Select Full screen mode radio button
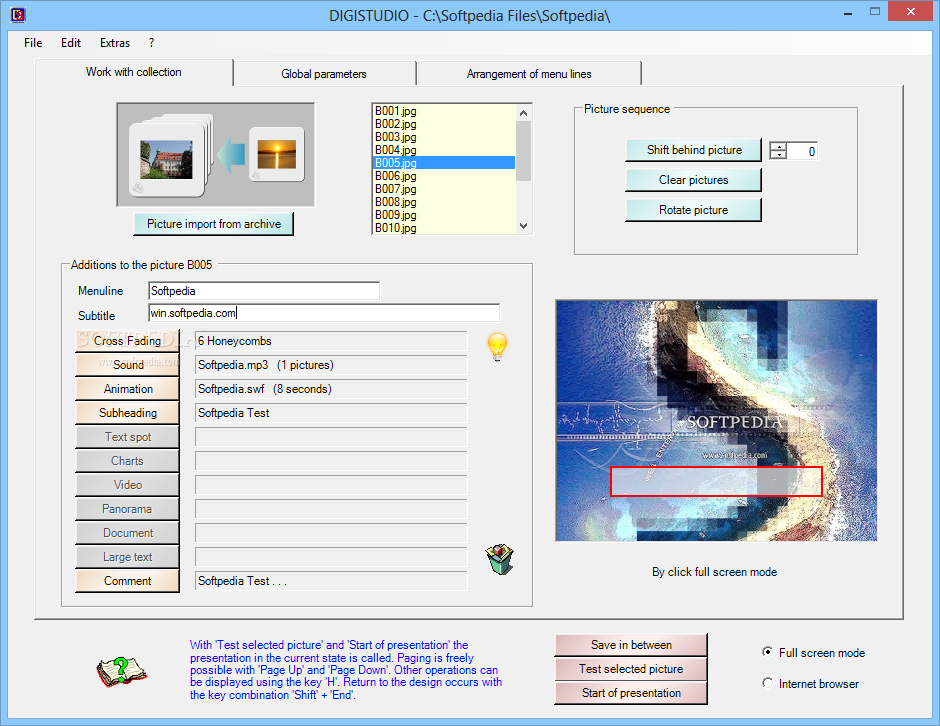 (x=767, y=652)
